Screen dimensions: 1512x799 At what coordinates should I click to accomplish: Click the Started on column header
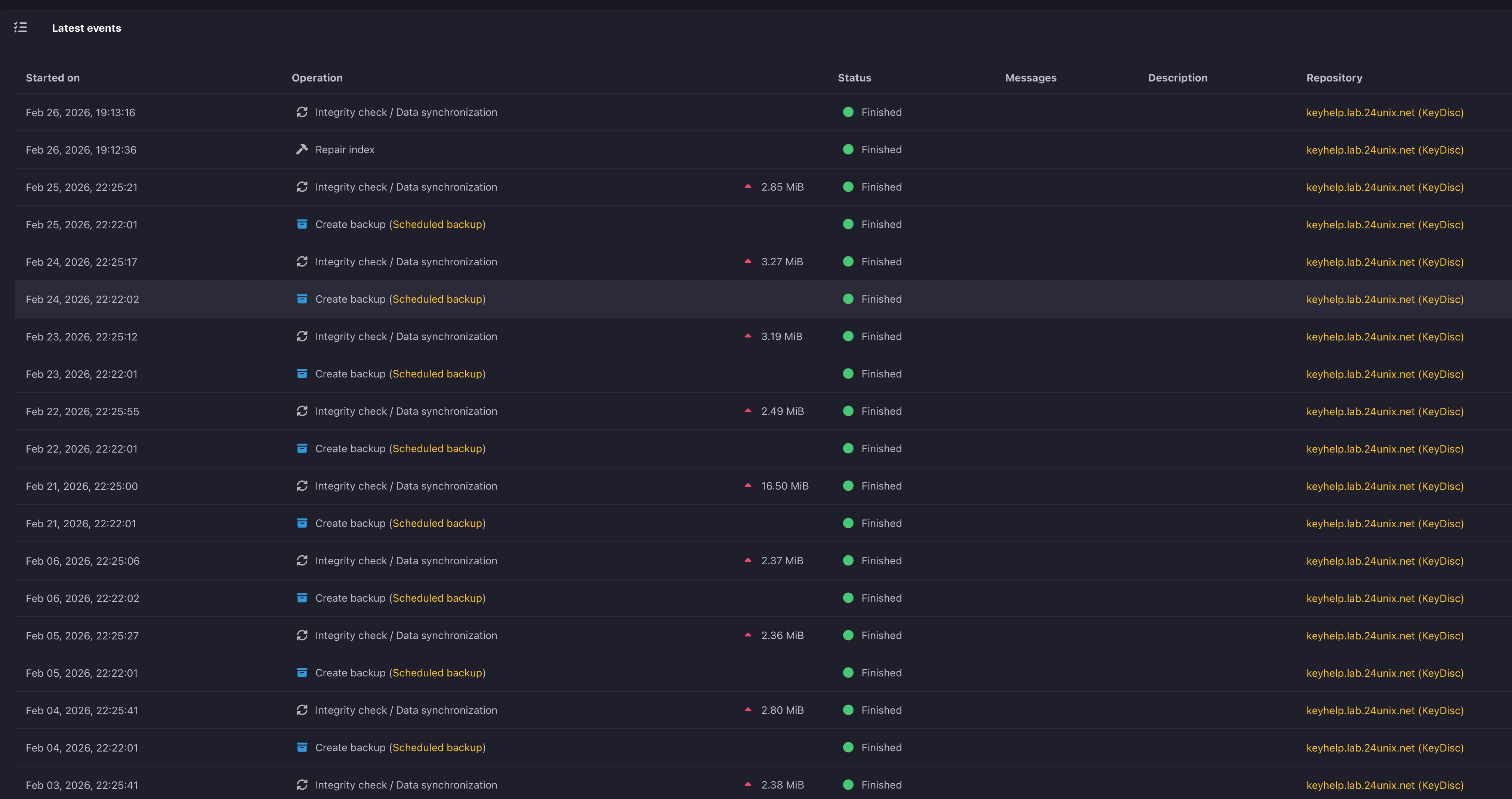(x=53, y=77)
